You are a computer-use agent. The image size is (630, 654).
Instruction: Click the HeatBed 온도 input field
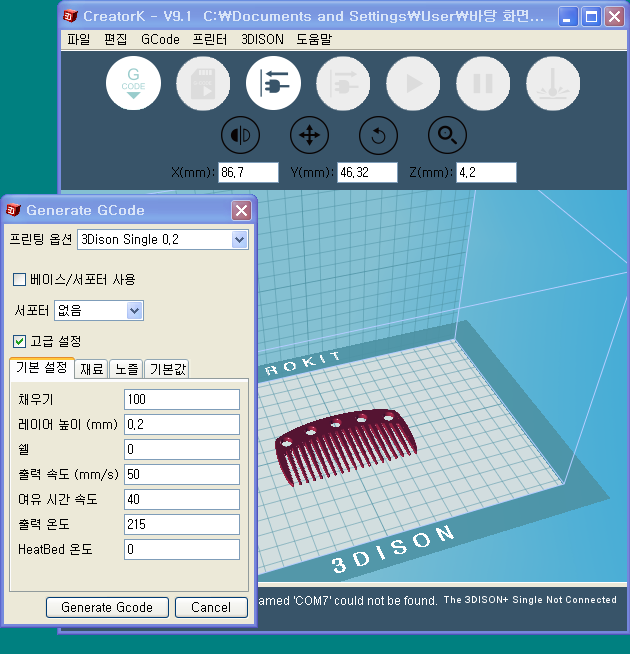tap(182, 549)
